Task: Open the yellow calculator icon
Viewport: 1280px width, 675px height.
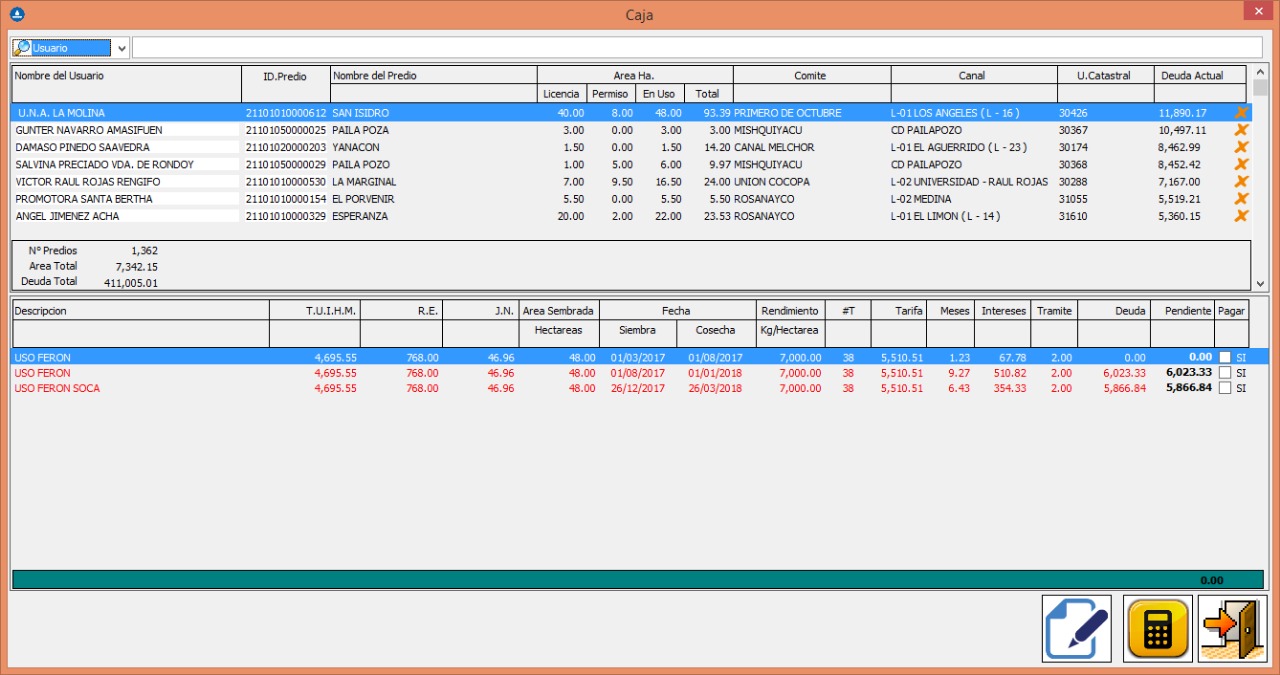Action: [1157, 629]
